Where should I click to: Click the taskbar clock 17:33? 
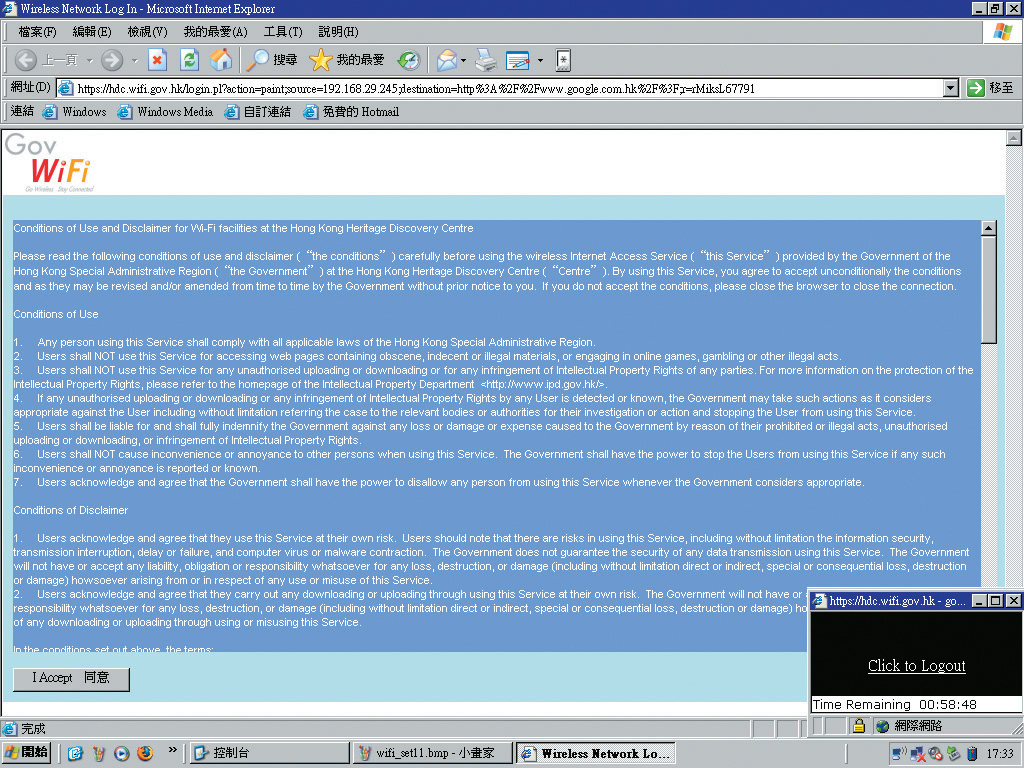click(1000, 754)
